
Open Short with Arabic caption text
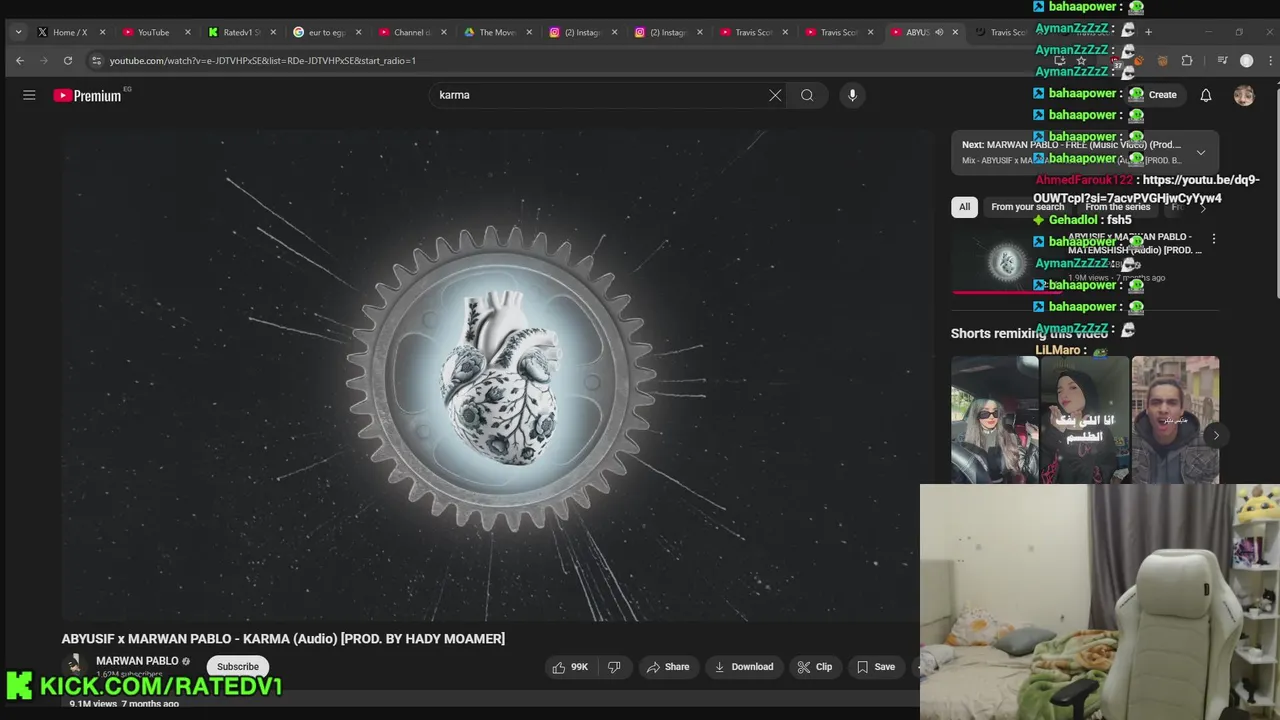click(x=1085, y=420)
